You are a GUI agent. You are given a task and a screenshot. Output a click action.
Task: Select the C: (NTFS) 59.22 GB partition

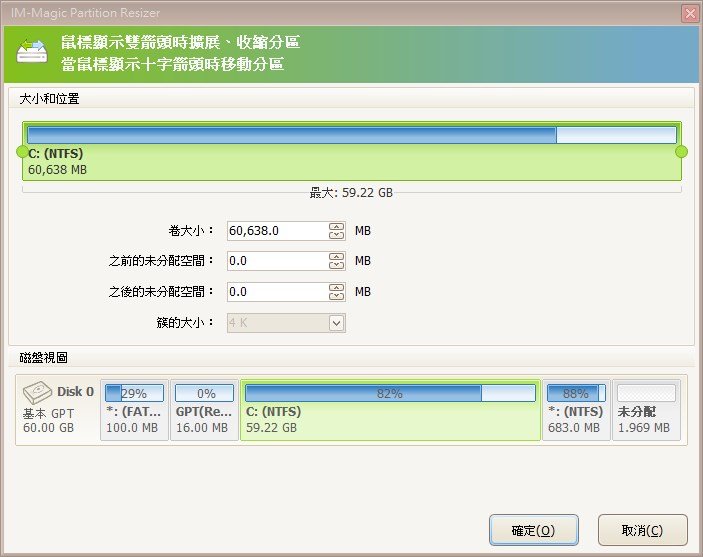(x=390, y=410)
